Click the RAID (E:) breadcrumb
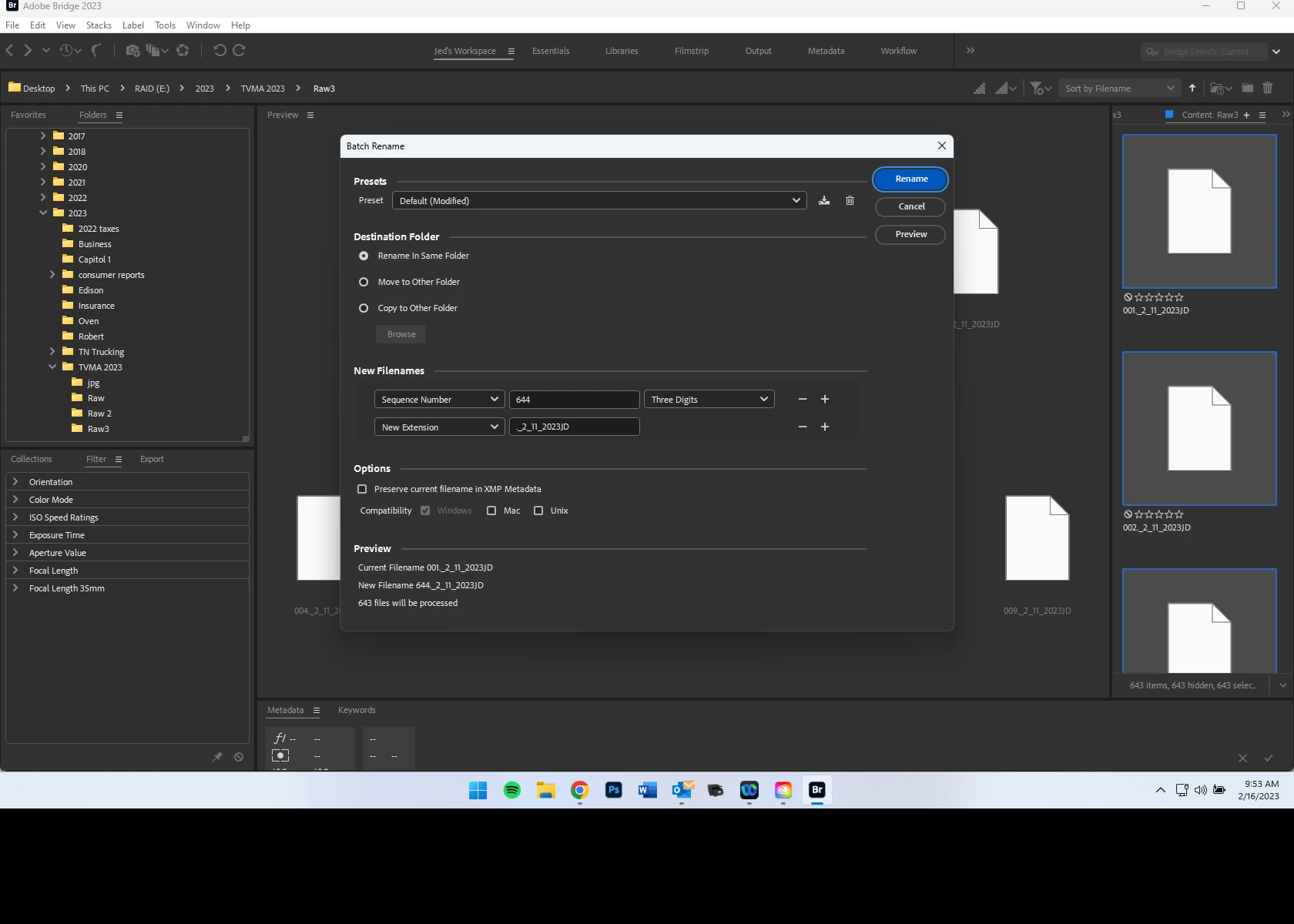 click(152, 89)
